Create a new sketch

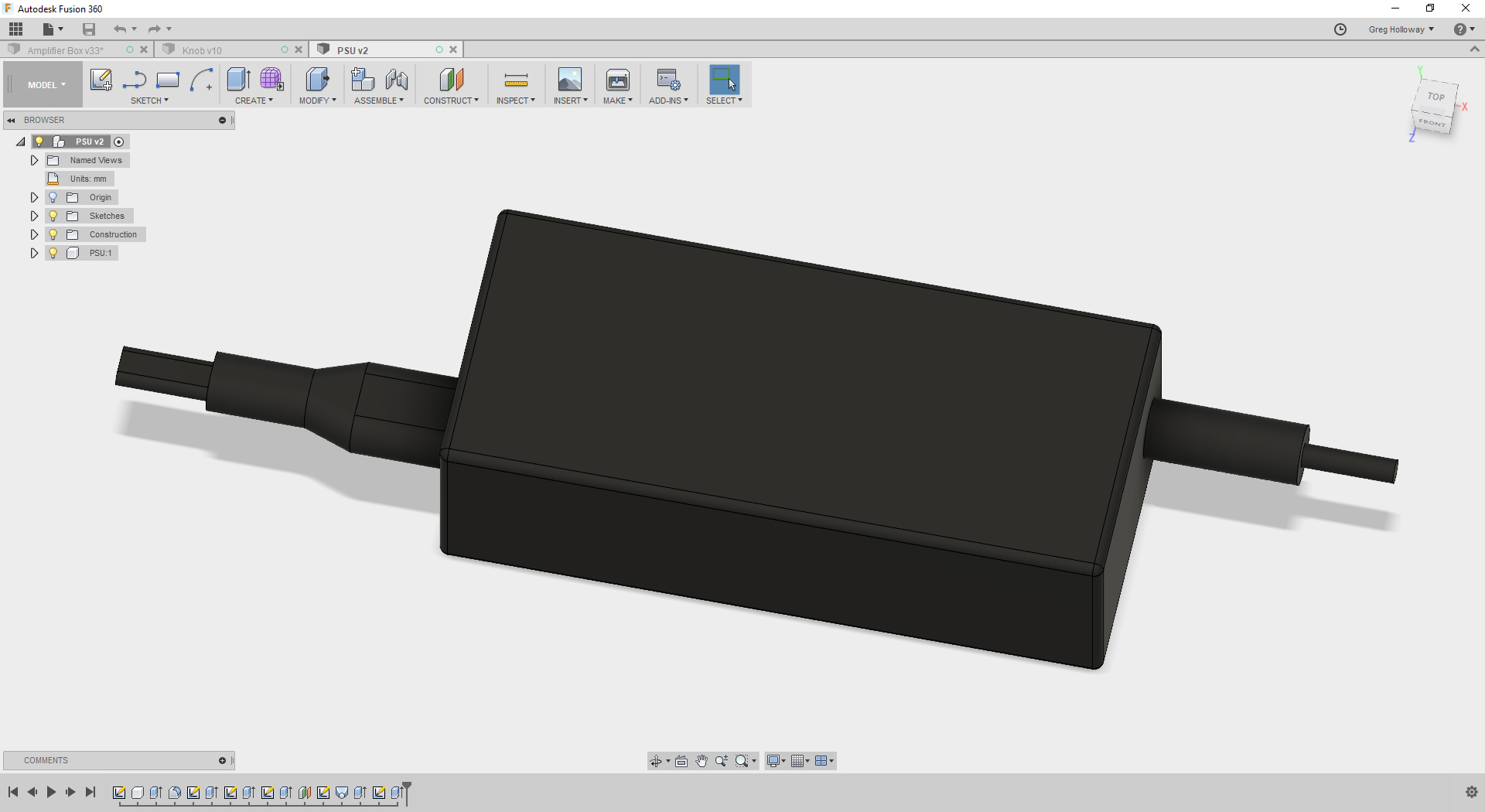pos(101,79)
